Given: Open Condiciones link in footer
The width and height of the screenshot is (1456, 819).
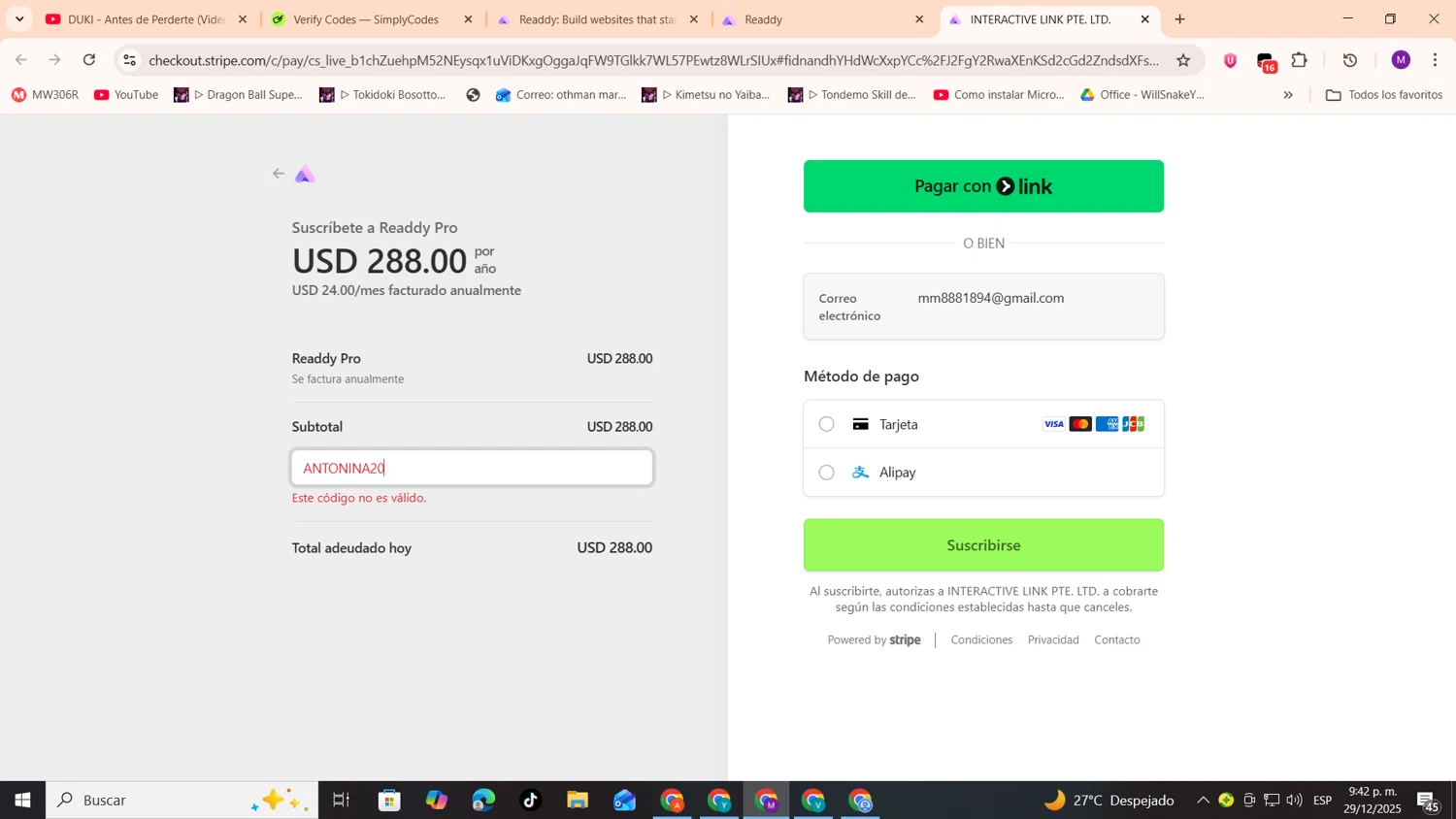Looking at the screenshot, I should pyautogui.click(x=981, y=639).
